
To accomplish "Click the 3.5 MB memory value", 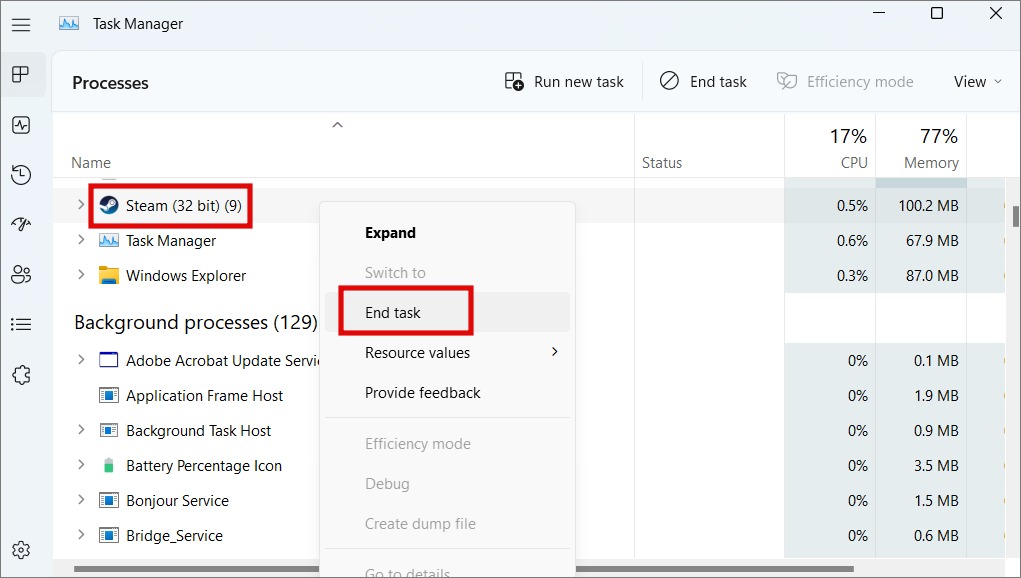I will (x=936, y=466).
